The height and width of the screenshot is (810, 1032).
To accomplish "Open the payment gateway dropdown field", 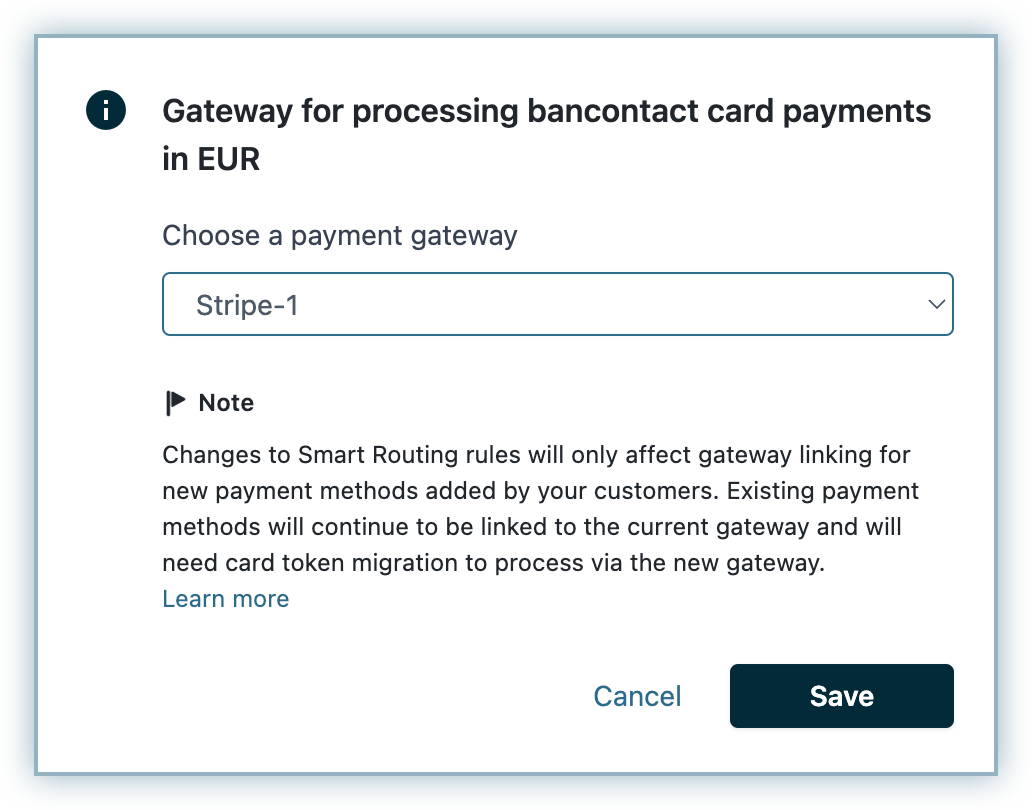I will (557, 304).
